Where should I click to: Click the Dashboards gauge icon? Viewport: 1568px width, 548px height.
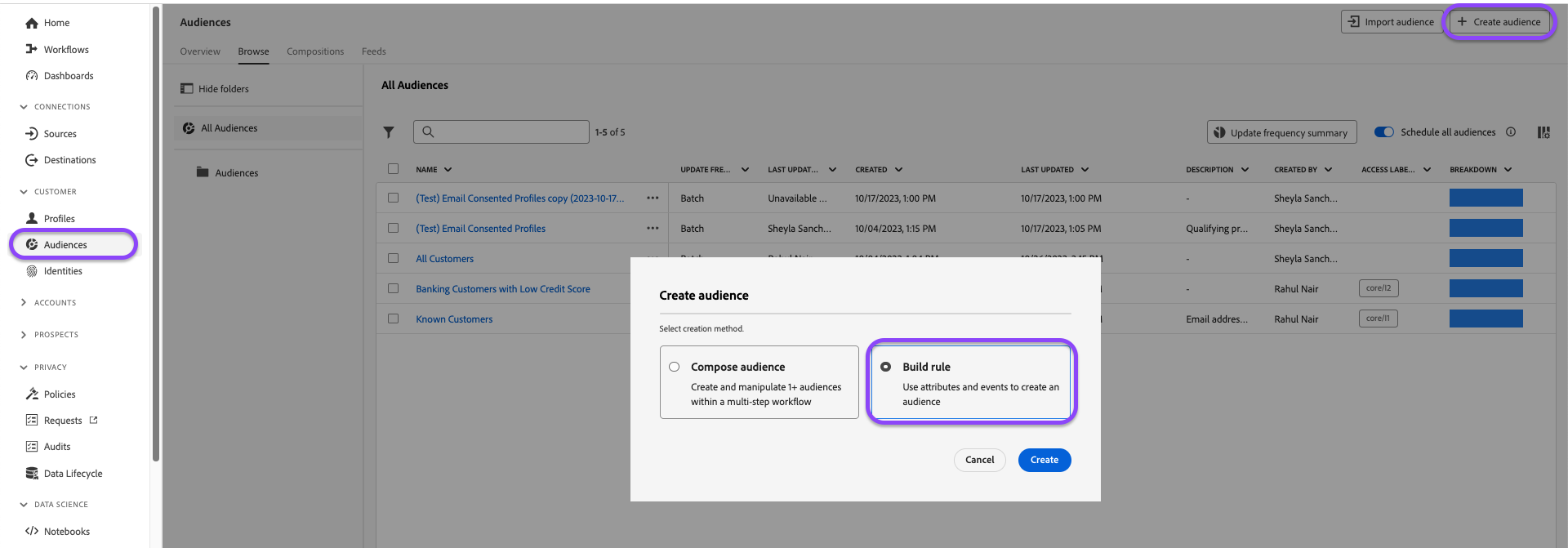tap(32, 76)
